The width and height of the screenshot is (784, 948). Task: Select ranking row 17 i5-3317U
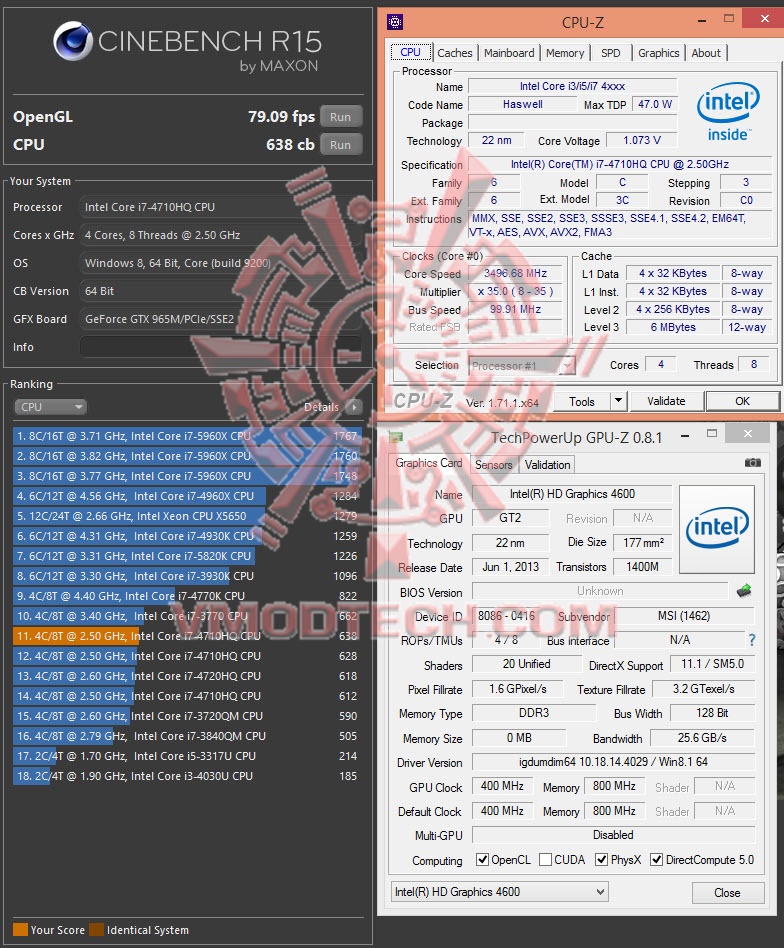point(187,756)
